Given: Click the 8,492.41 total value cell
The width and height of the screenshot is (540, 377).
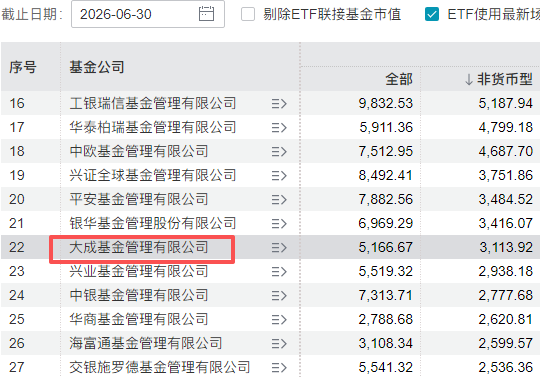Looking at the screenshot, I should 385,175.
